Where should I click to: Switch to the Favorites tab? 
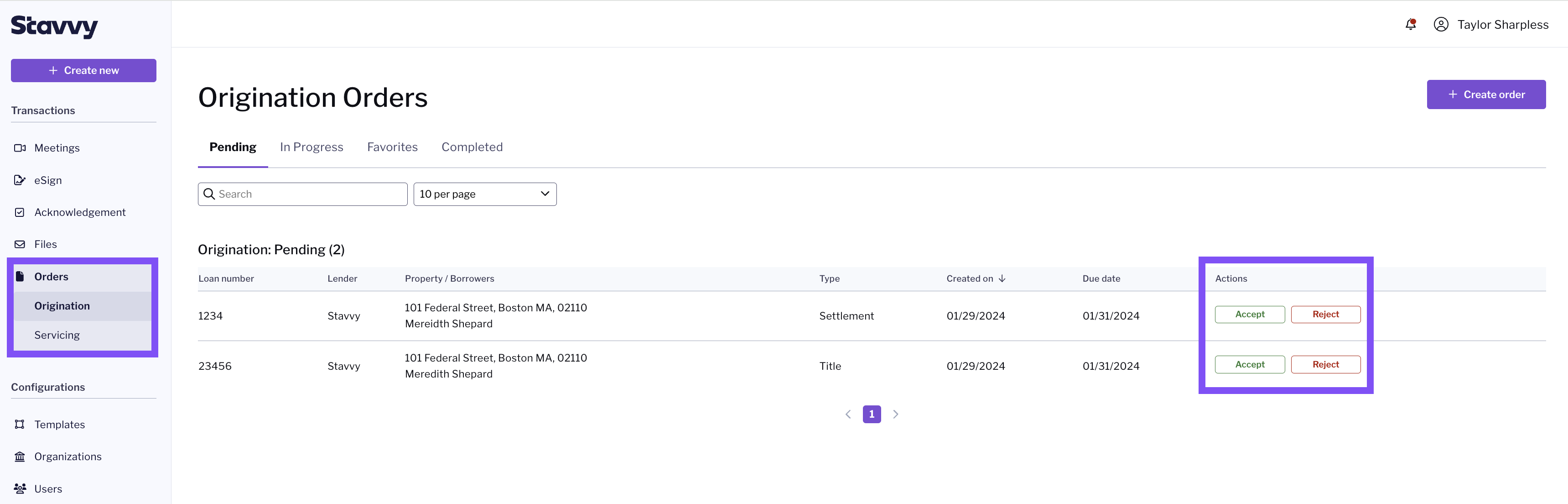coord(393,147)
